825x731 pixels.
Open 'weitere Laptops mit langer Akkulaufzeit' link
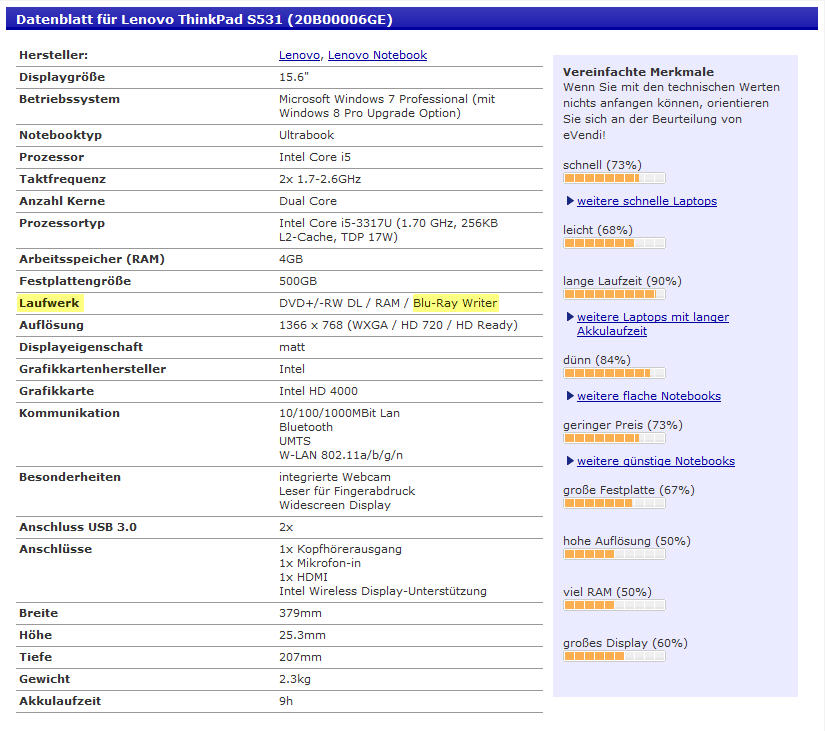point(652,317)
